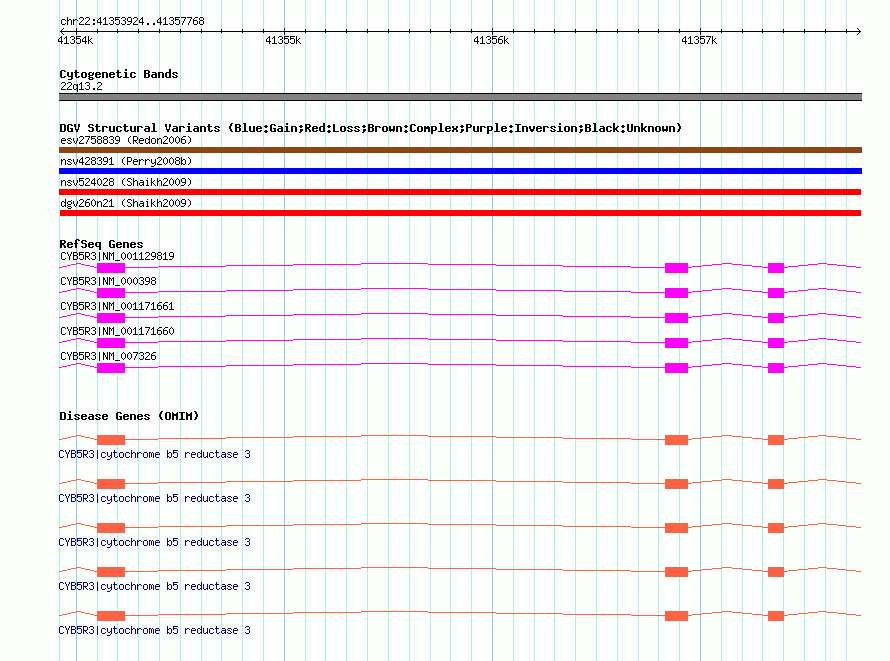Open the fourth OMIM CYB5R3|cytochrome b5 reductase 3 link
The width and height of the screenshot is (890, 661).
point(154,586)
